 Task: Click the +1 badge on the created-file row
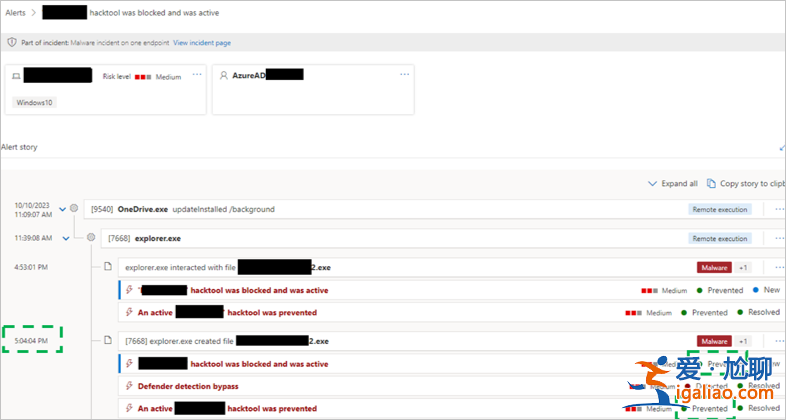tap(743, 341)
